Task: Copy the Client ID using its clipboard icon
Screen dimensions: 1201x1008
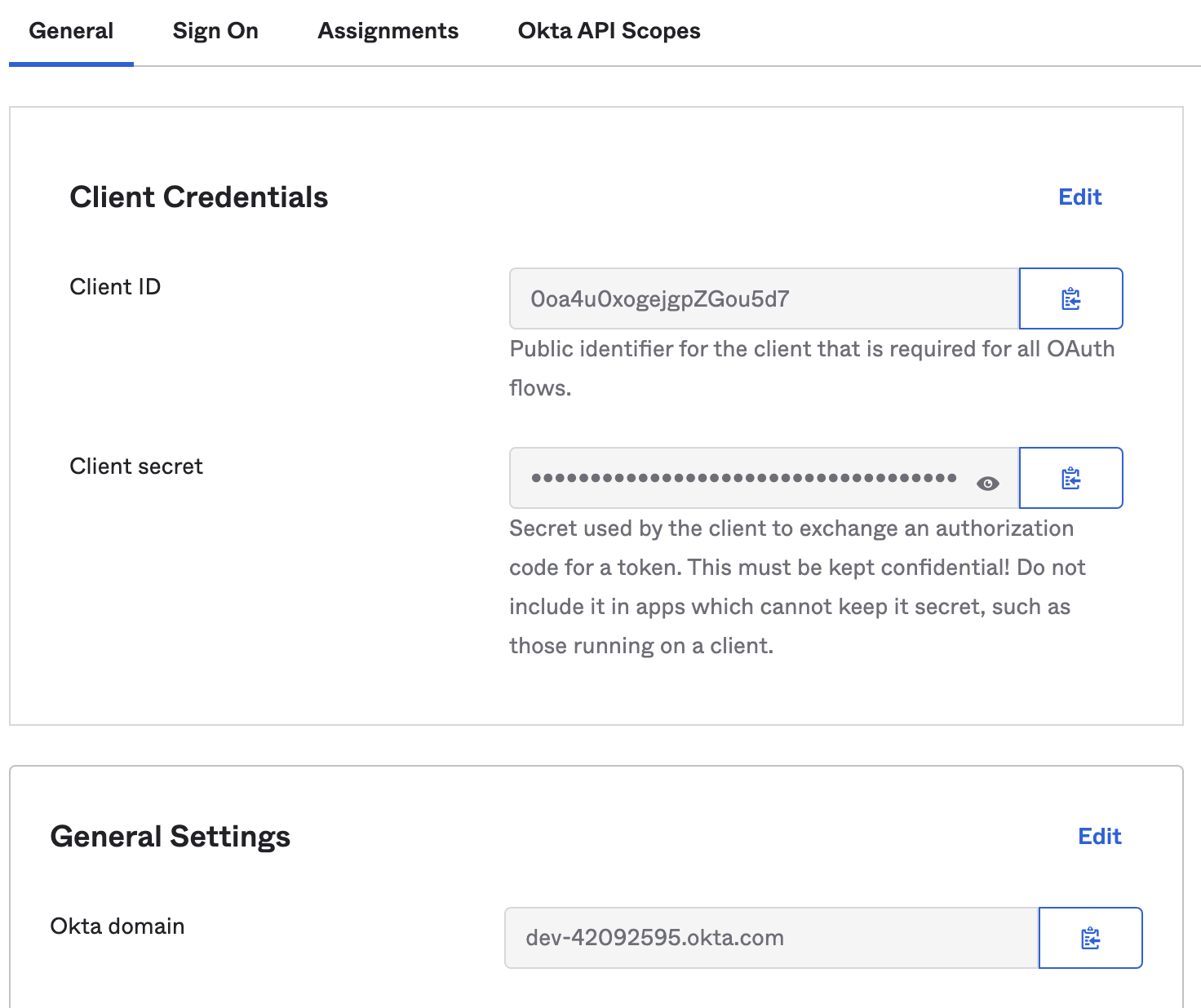Action: click(x=1070, y=298)
